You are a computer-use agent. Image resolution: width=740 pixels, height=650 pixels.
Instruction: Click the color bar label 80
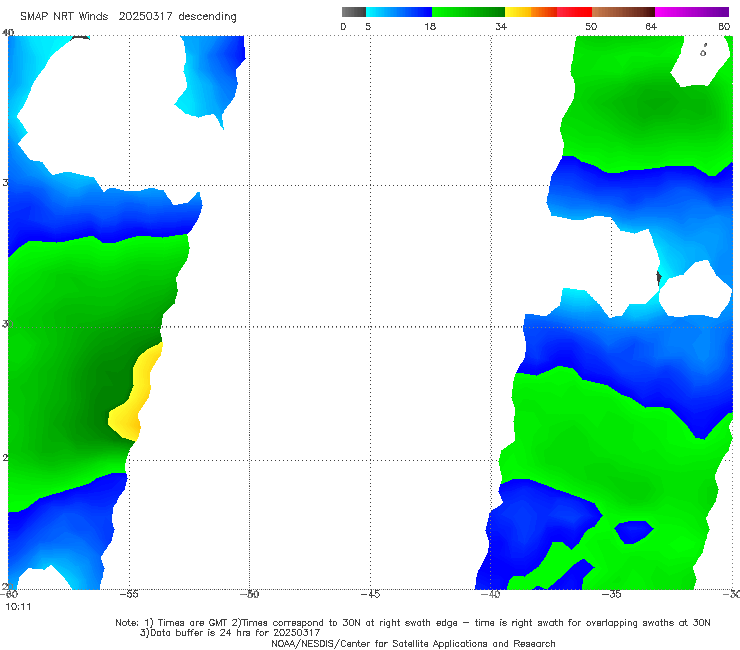coord(724,26)
